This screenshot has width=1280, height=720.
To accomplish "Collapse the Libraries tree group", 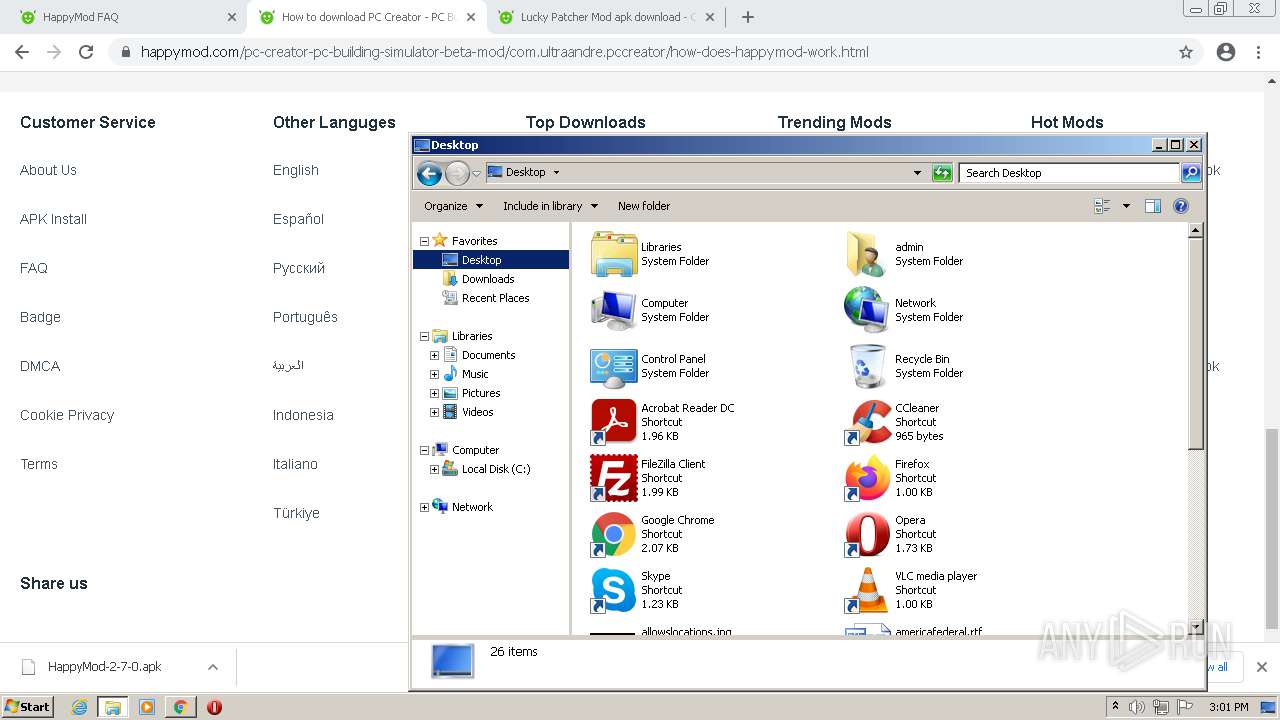I will [424, 336].
